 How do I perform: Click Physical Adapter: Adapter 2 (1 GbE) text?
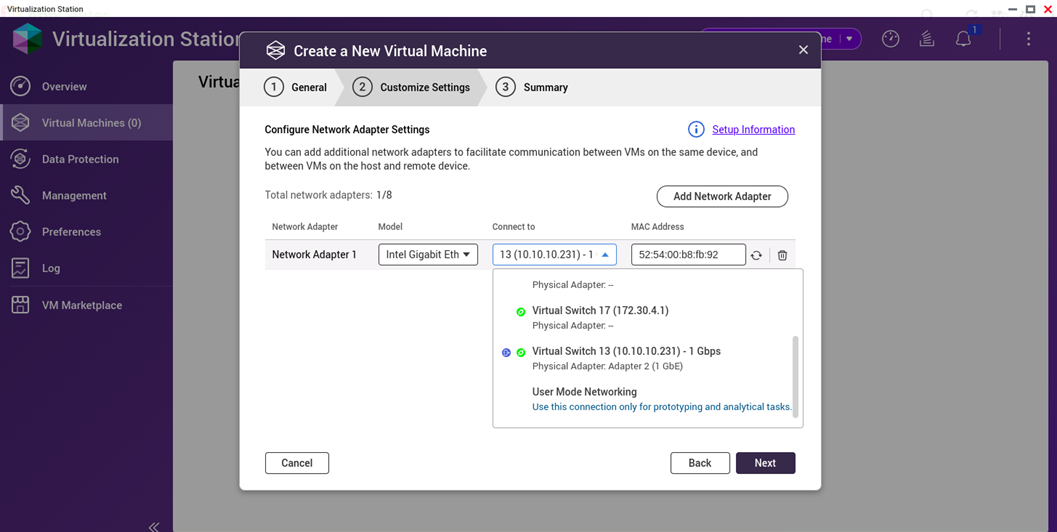607,366
